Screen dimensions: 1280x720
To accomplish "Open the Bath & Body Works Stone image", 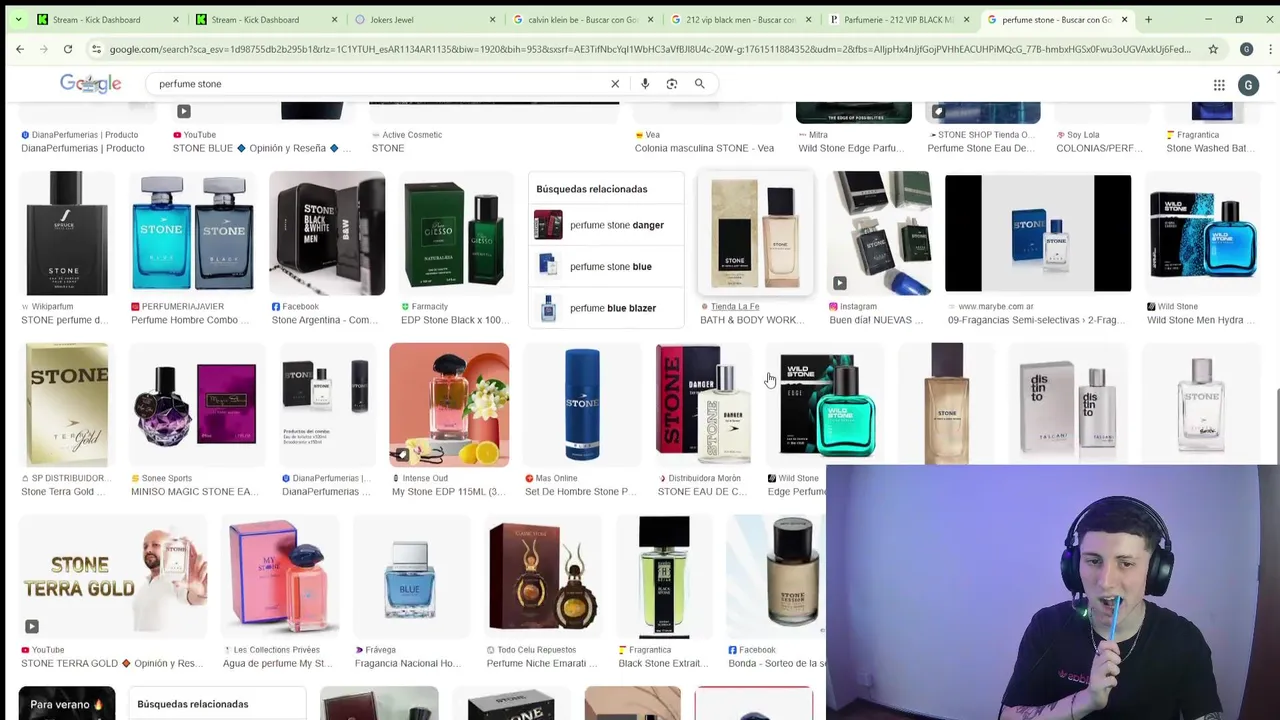I will [x=755, y=233].
